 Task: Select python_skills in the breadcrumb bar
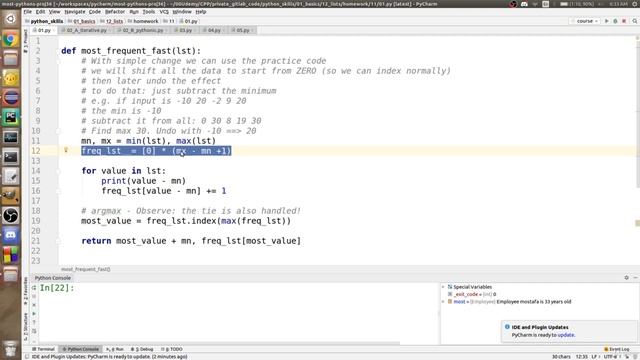[47, 21]
